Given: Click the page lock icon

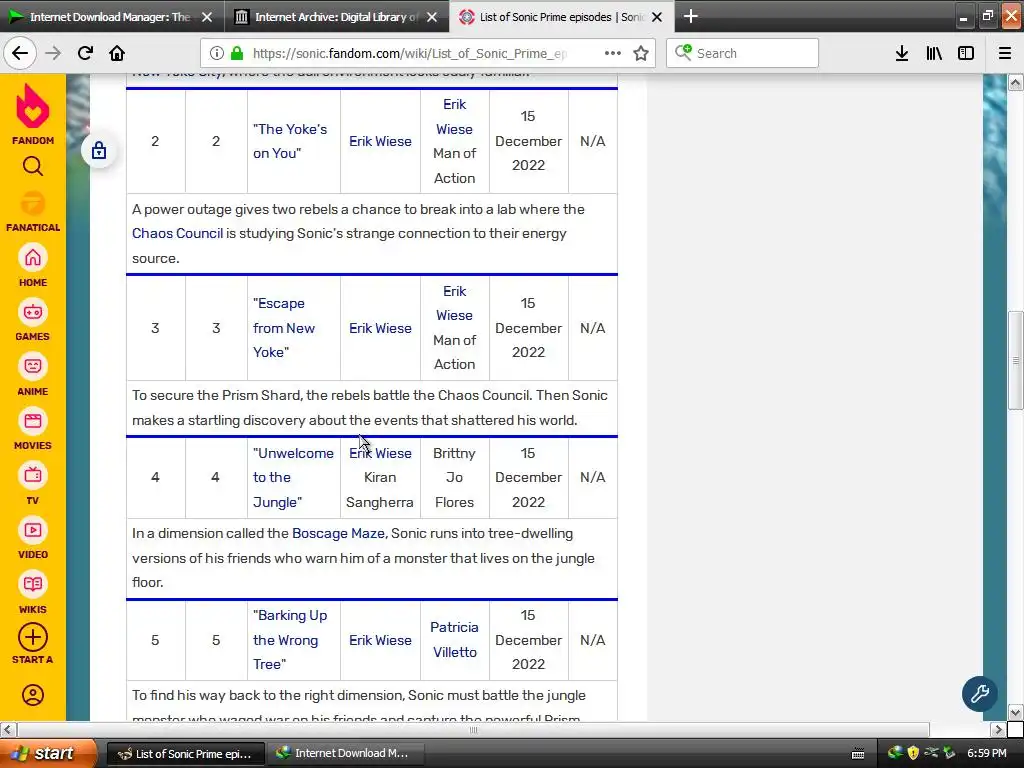Looking at the screenshot, I should (99, 151).
